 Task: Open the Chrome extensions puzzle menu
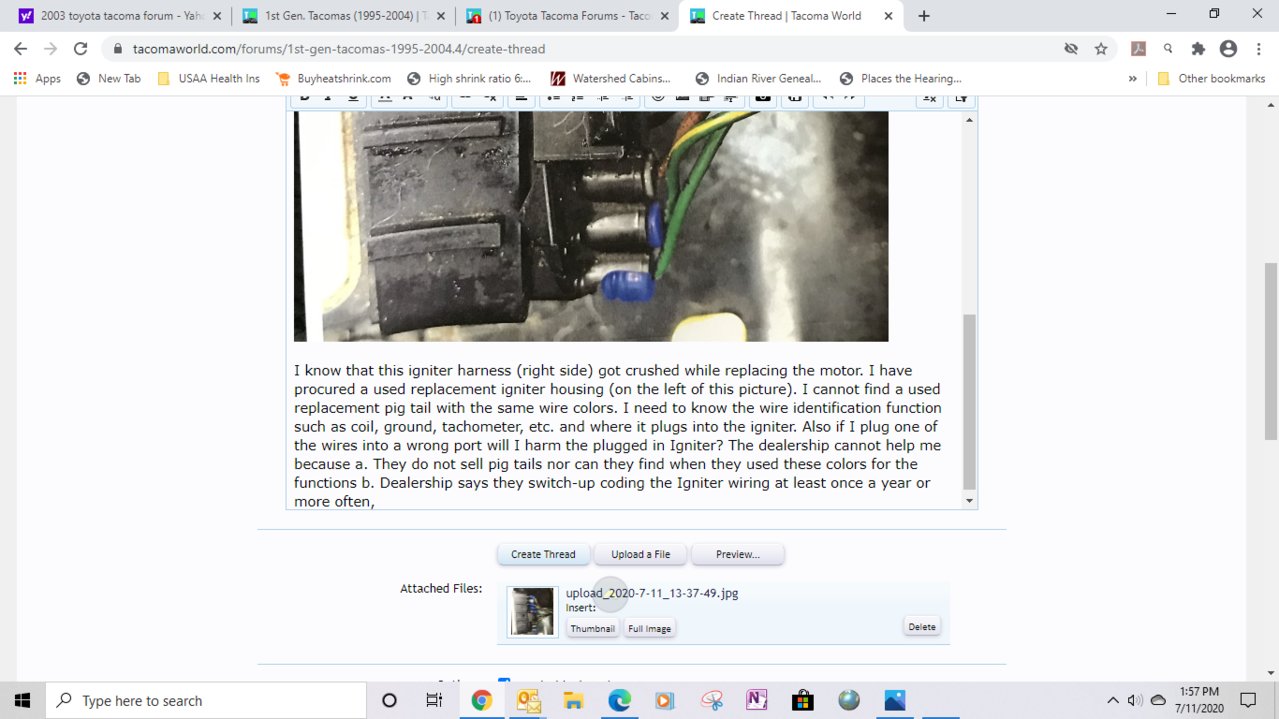tap(1198, 48)
